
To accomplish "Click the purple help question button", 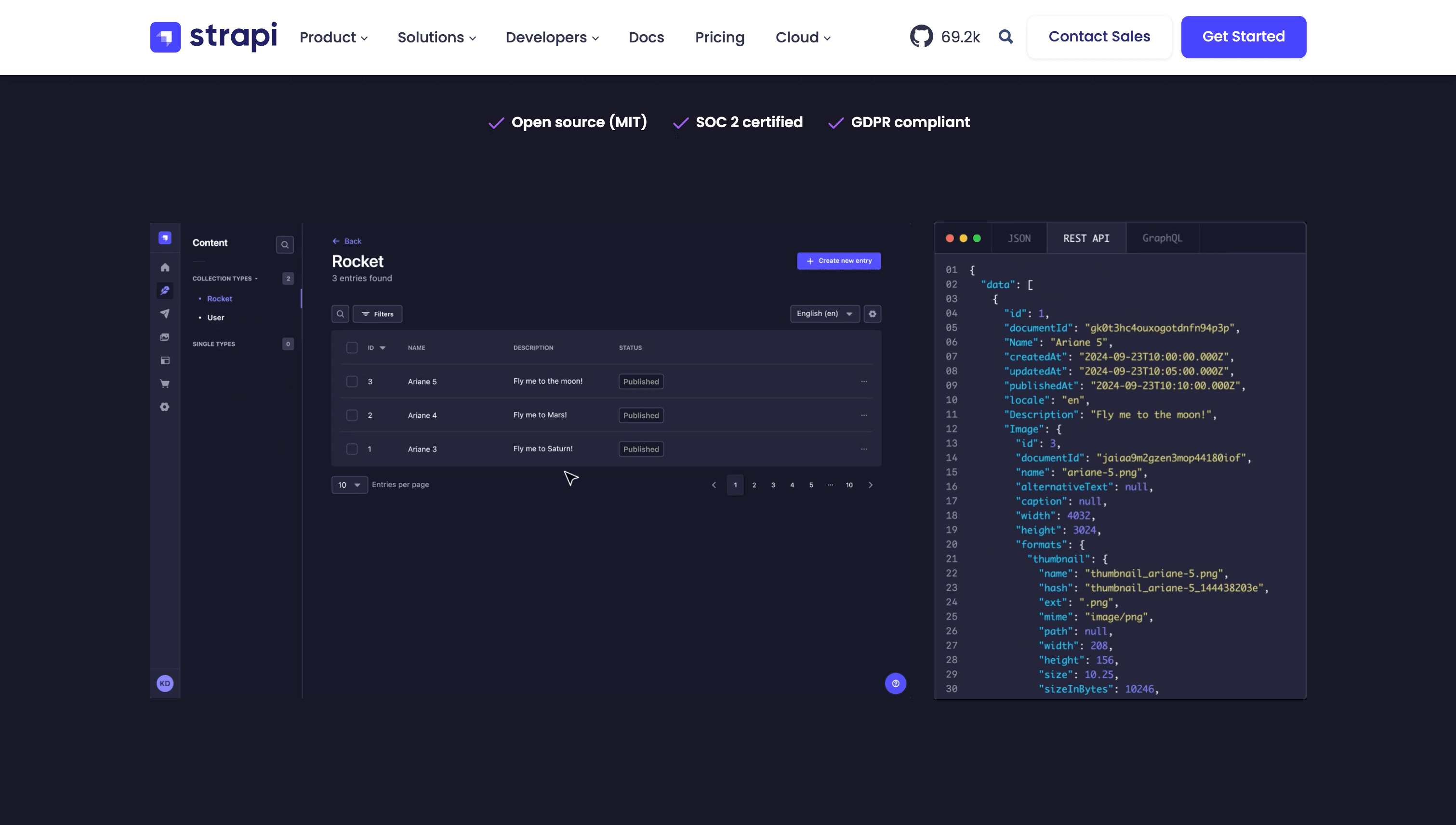I will 896,683.
